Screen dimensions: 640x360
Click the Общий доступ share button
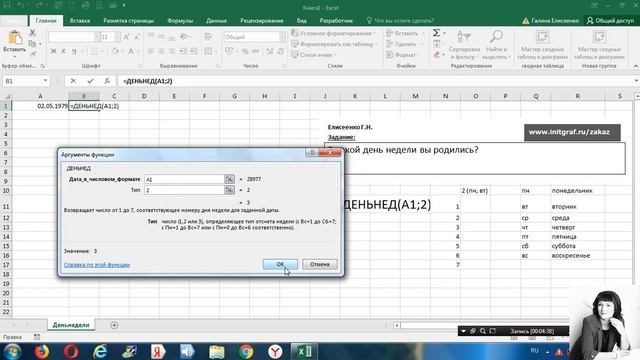tap(610, 20)
